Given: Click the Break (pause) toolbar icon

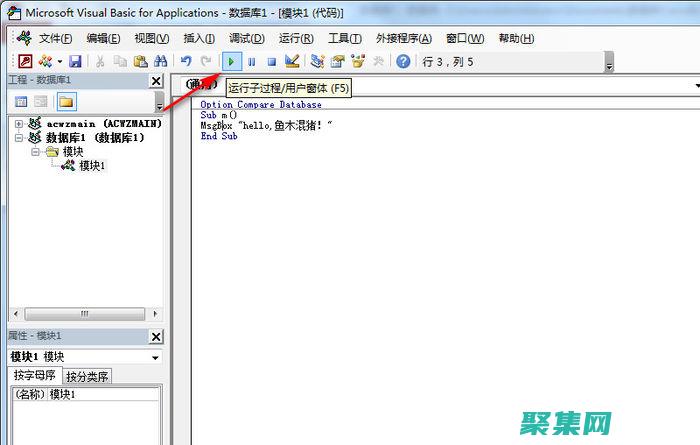Looking at the screenshot, I should tap(251, 62).
